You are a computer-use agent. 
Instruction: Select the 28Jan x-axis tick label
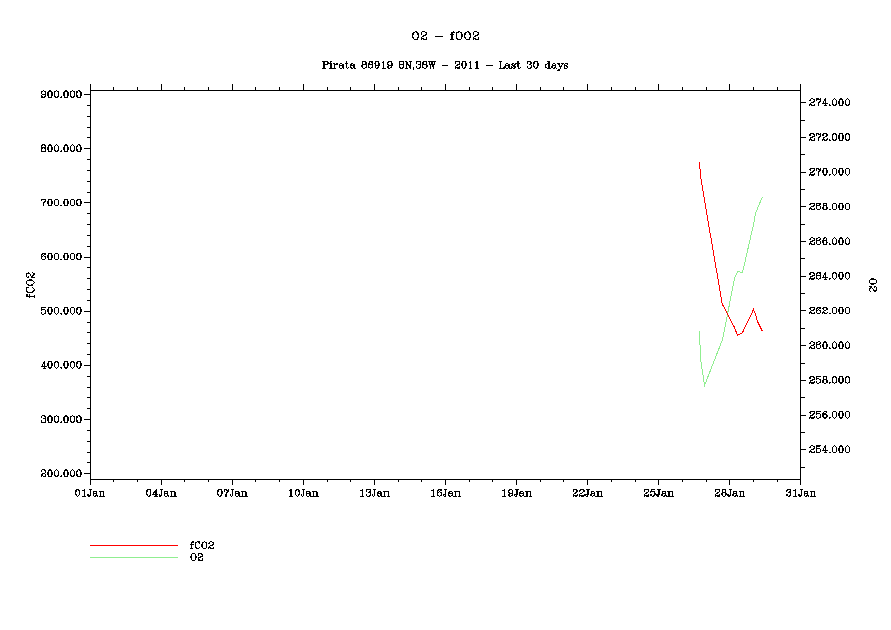tap(729, 493)
